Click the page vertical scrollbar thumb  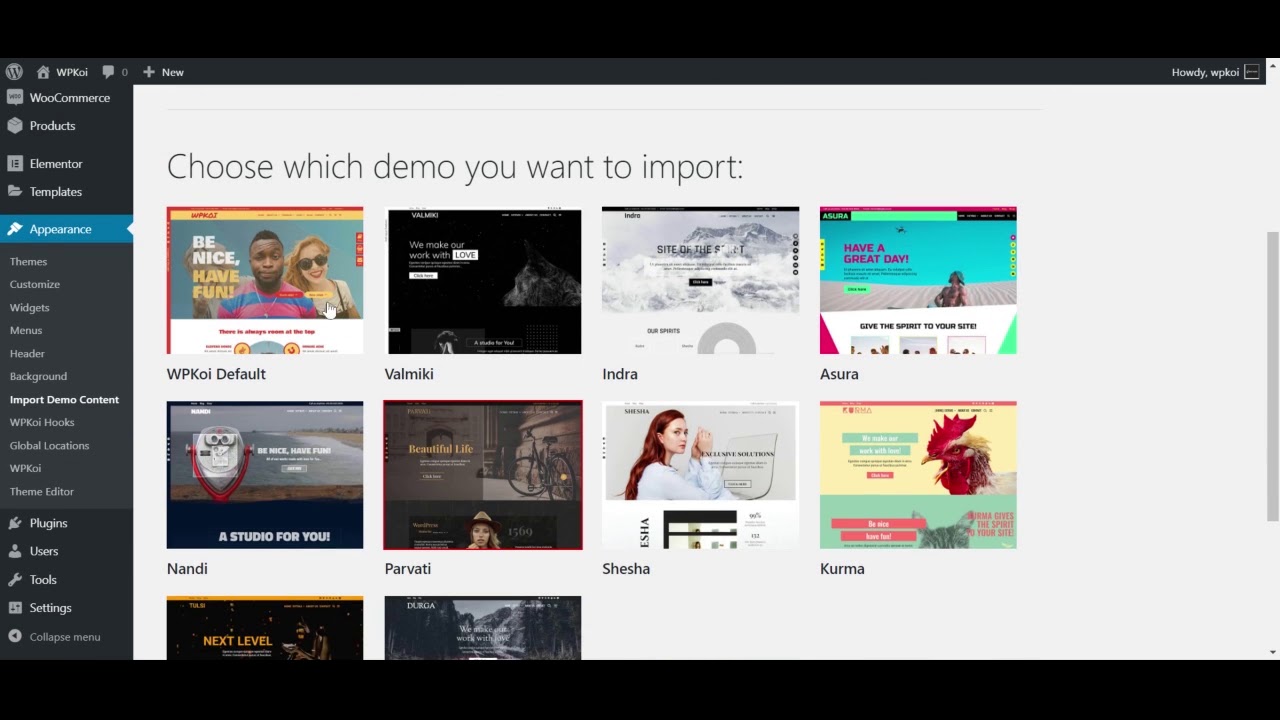click(x=1272, y=376)
